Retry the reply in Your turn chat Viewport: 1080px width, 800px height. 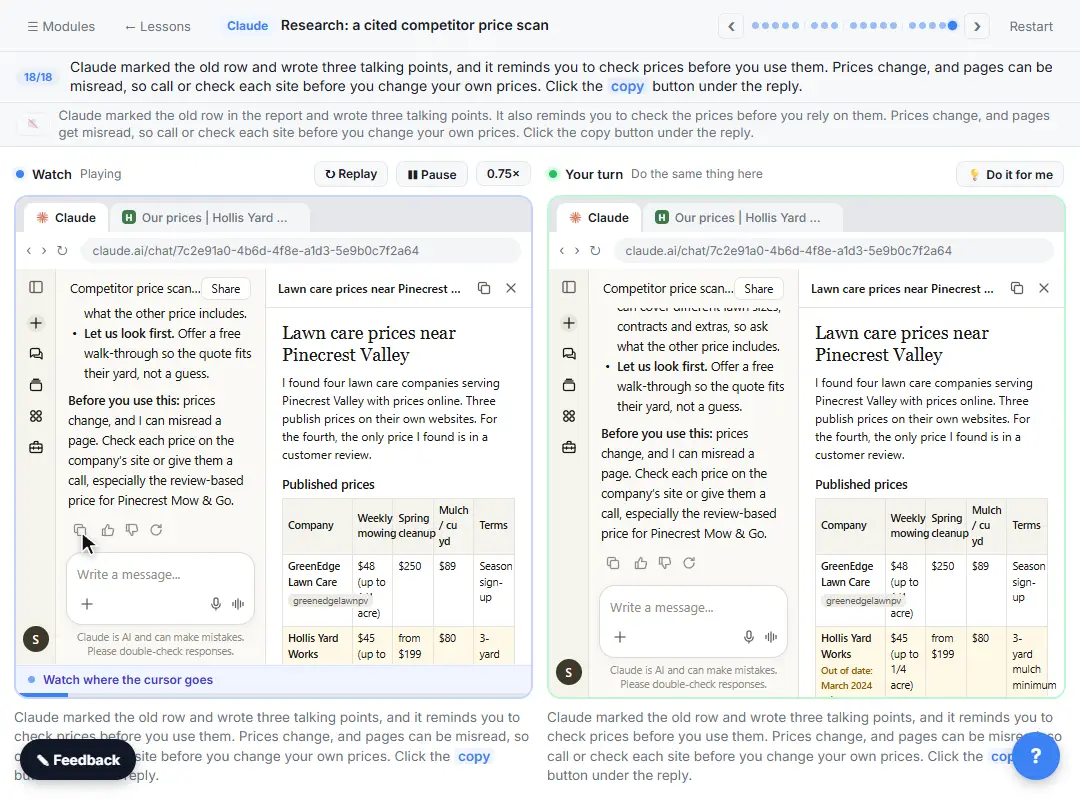pos(689,563)
